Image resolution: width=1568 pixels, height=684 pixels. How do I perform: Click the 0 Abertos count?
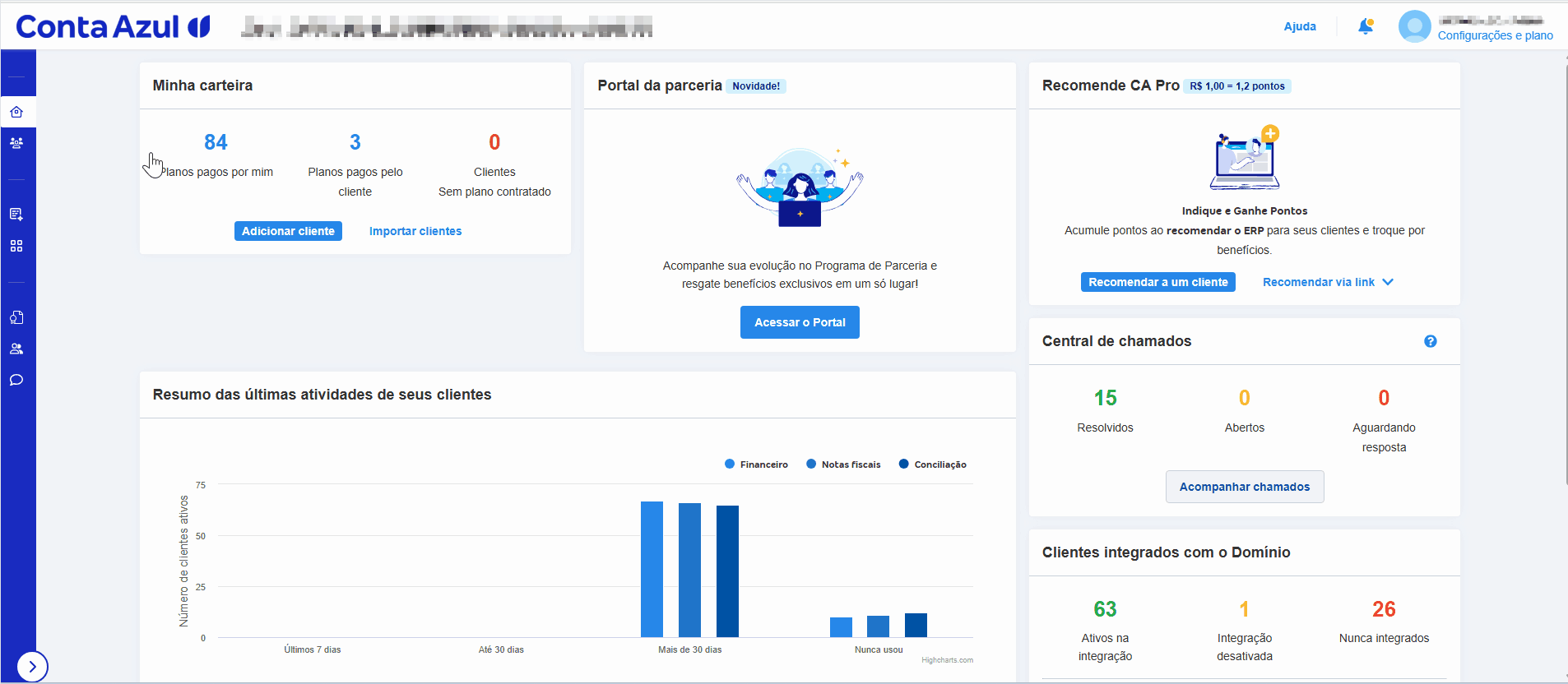pos(1245,398)
